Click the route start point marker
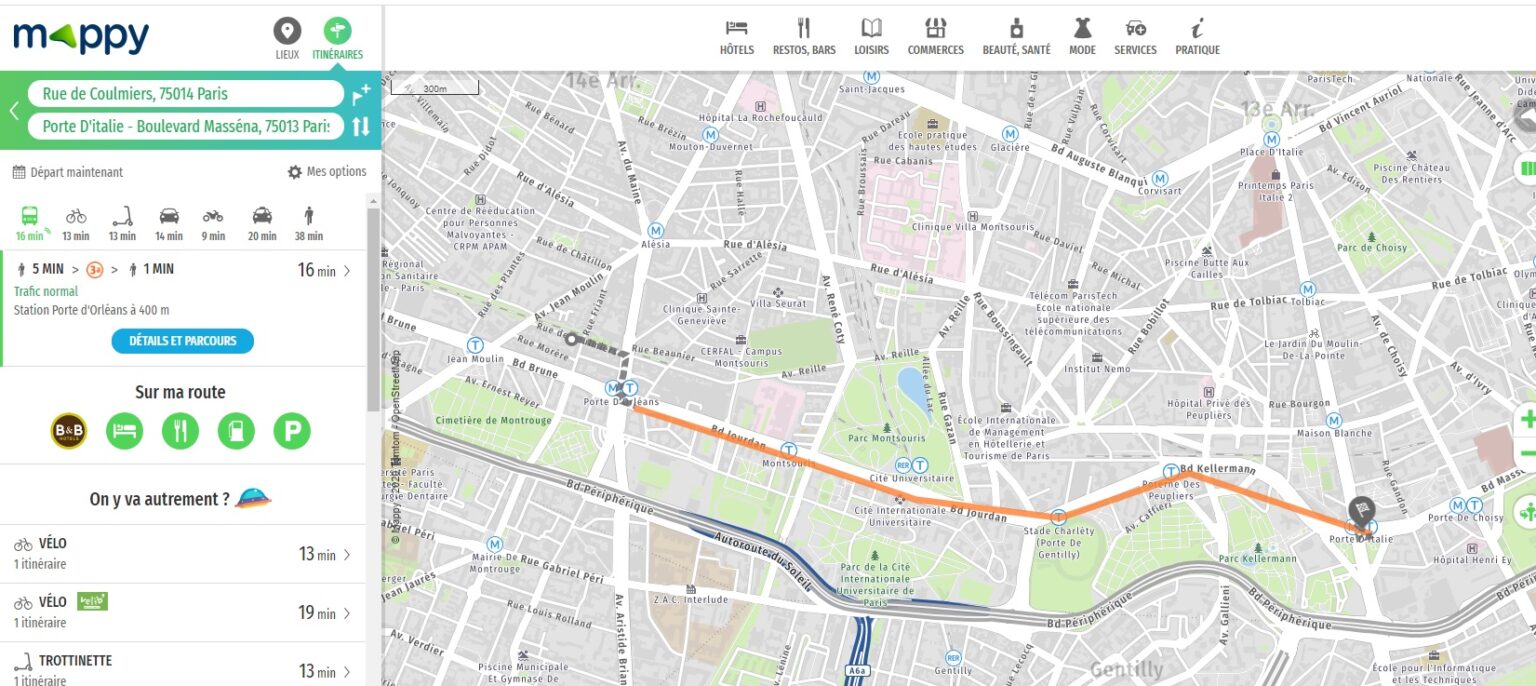Viewport: 1536px width, 686px height. coord(571,340)
